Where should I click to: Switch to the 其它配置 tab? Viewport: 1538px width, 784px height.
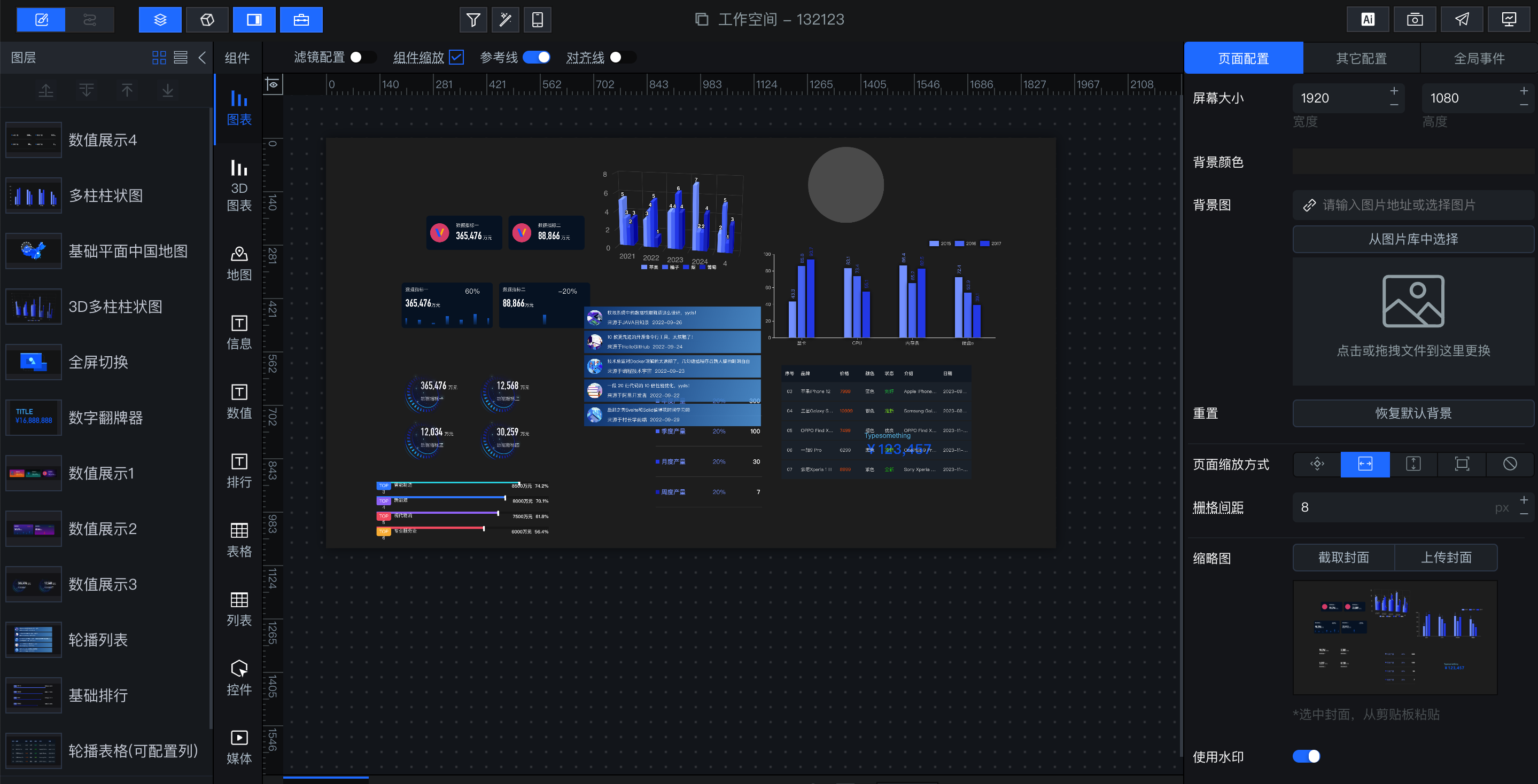click(1361, 58)
